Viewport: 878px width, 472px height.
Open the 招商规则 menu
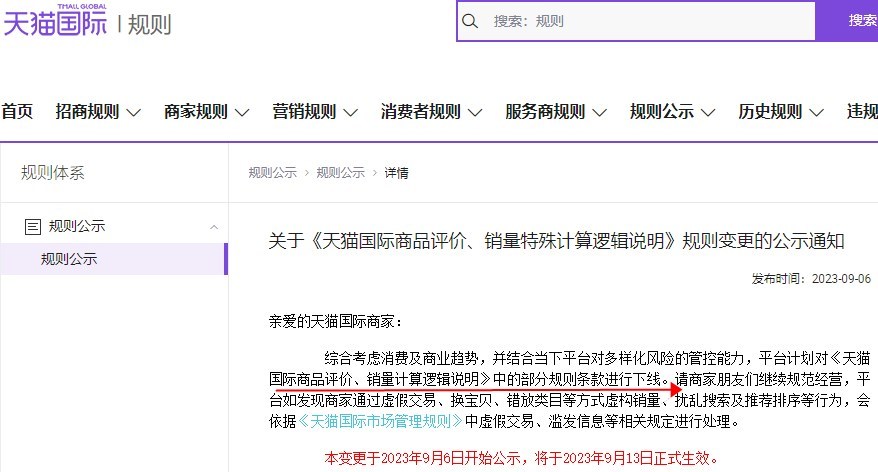87,111
